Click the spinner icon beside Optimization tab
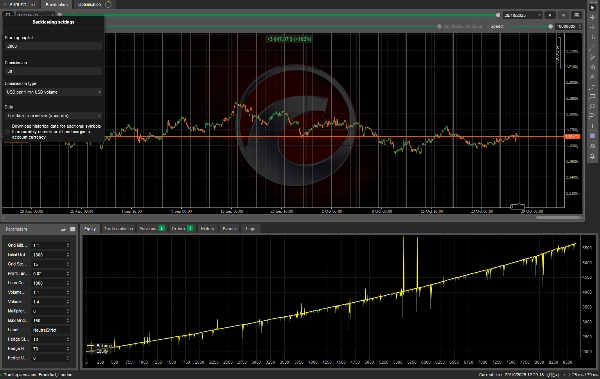600x379 pixels. (x=108, y=5)
